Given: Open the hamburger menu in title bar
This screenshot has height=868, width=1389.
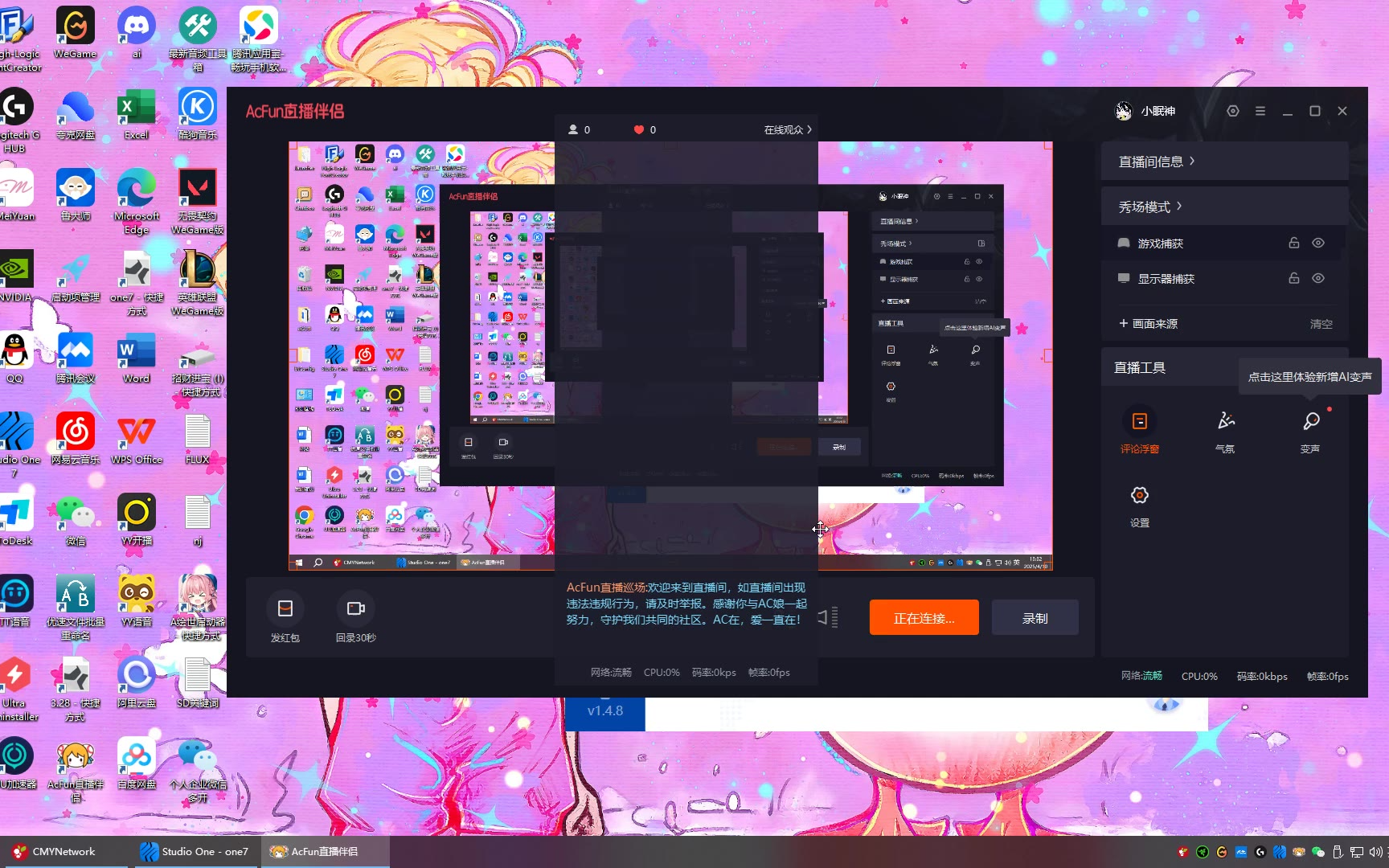Looking at the screenshot, I should (1260, 111).
